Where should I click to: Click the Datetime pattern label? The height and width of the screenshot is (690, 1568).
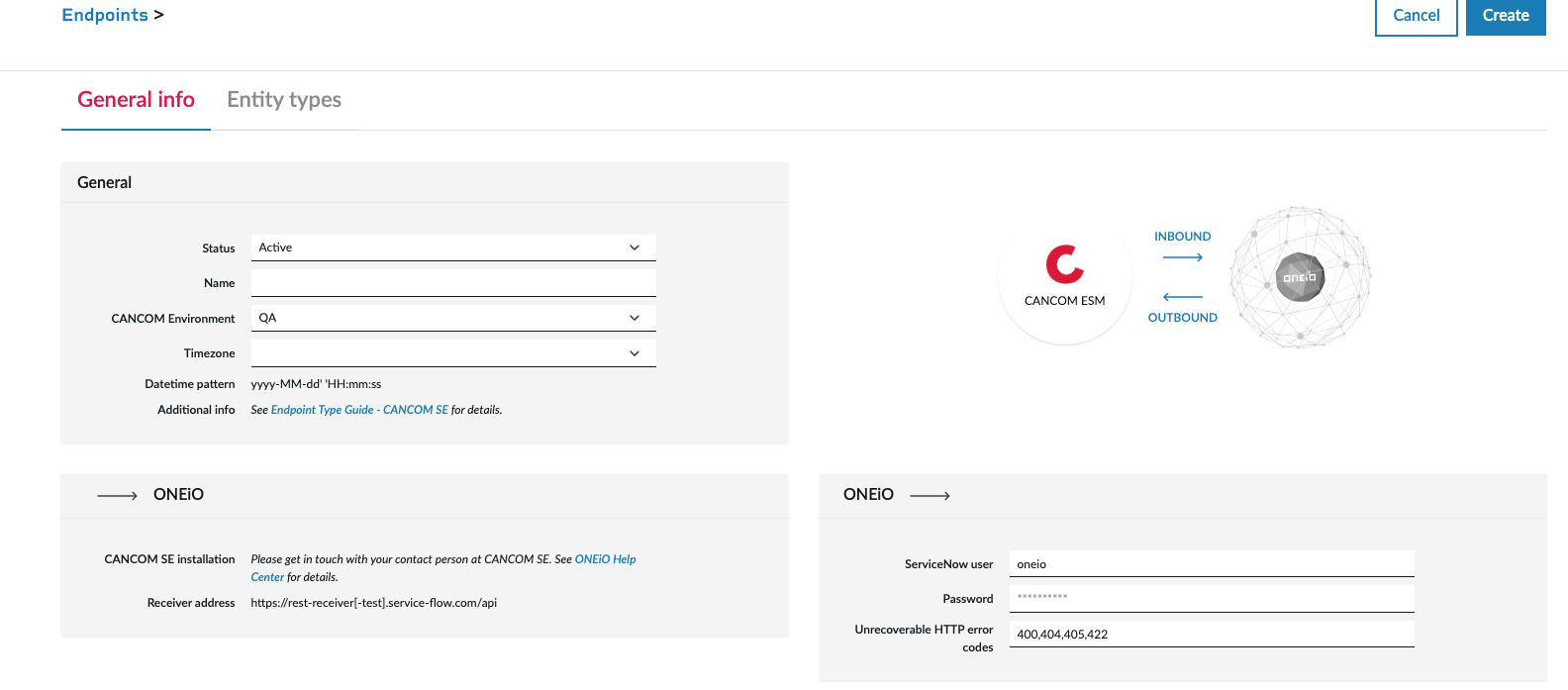point(190,384)
